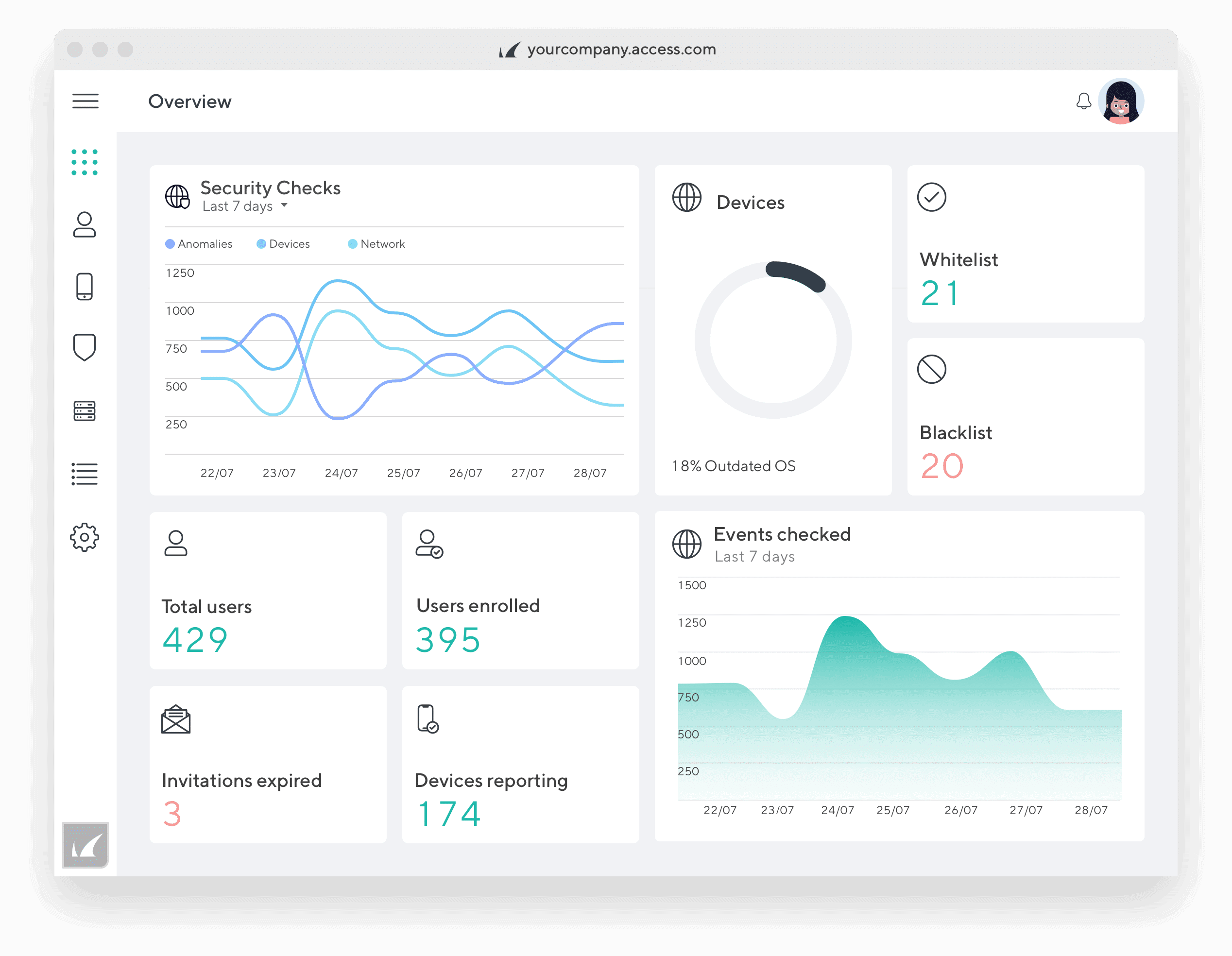Viewport: 1232px width, 956px height.
Task: Expand the Last 7 days dropdown arrow
Action: pos(284,205)
